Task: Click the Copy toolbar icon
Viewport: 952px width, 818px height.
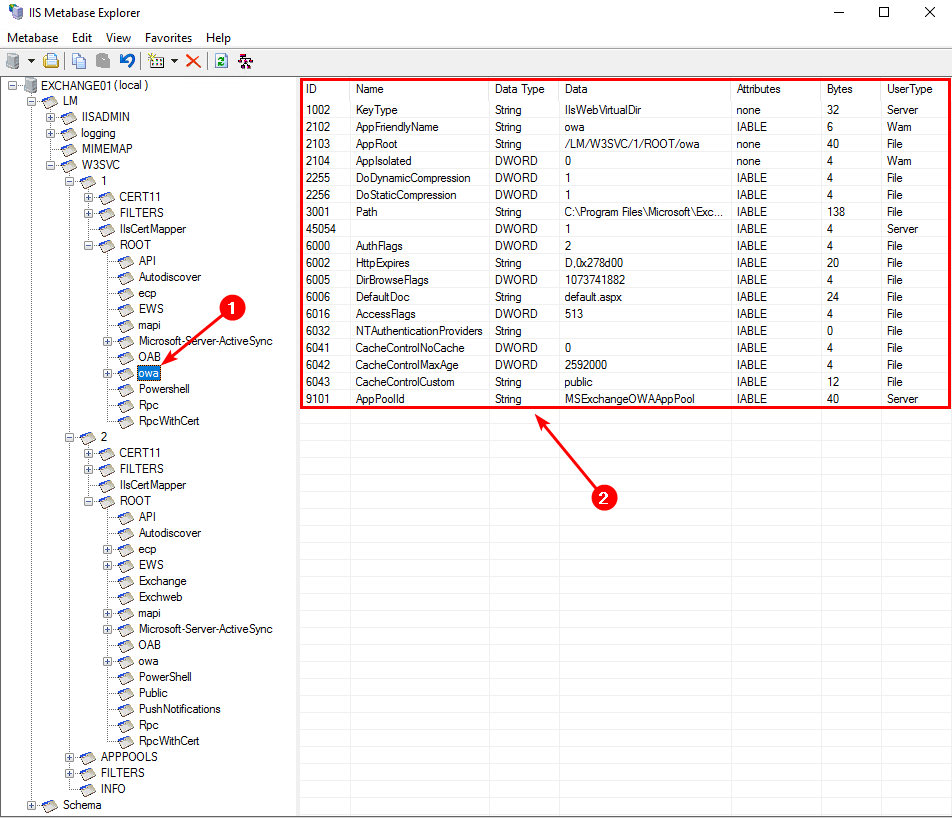Action: pos(79,61)
